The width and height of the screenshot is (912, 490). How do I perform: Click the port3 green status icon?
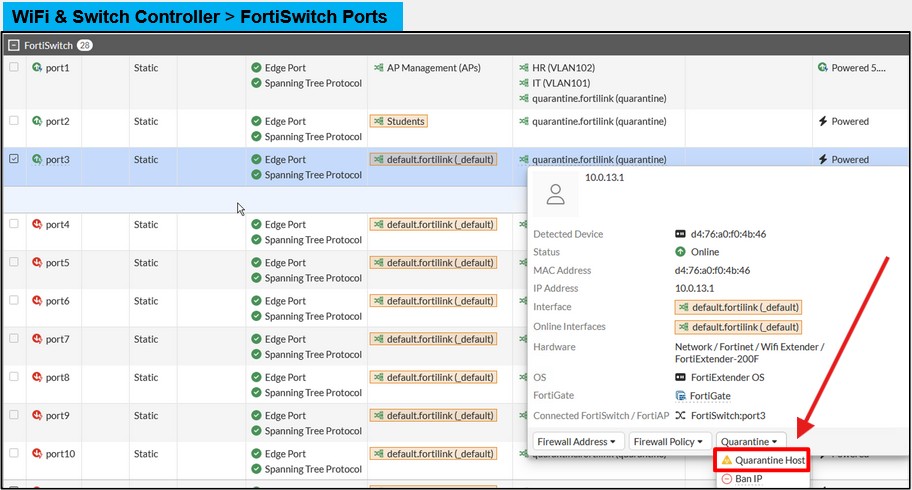[x=37, y=159]
